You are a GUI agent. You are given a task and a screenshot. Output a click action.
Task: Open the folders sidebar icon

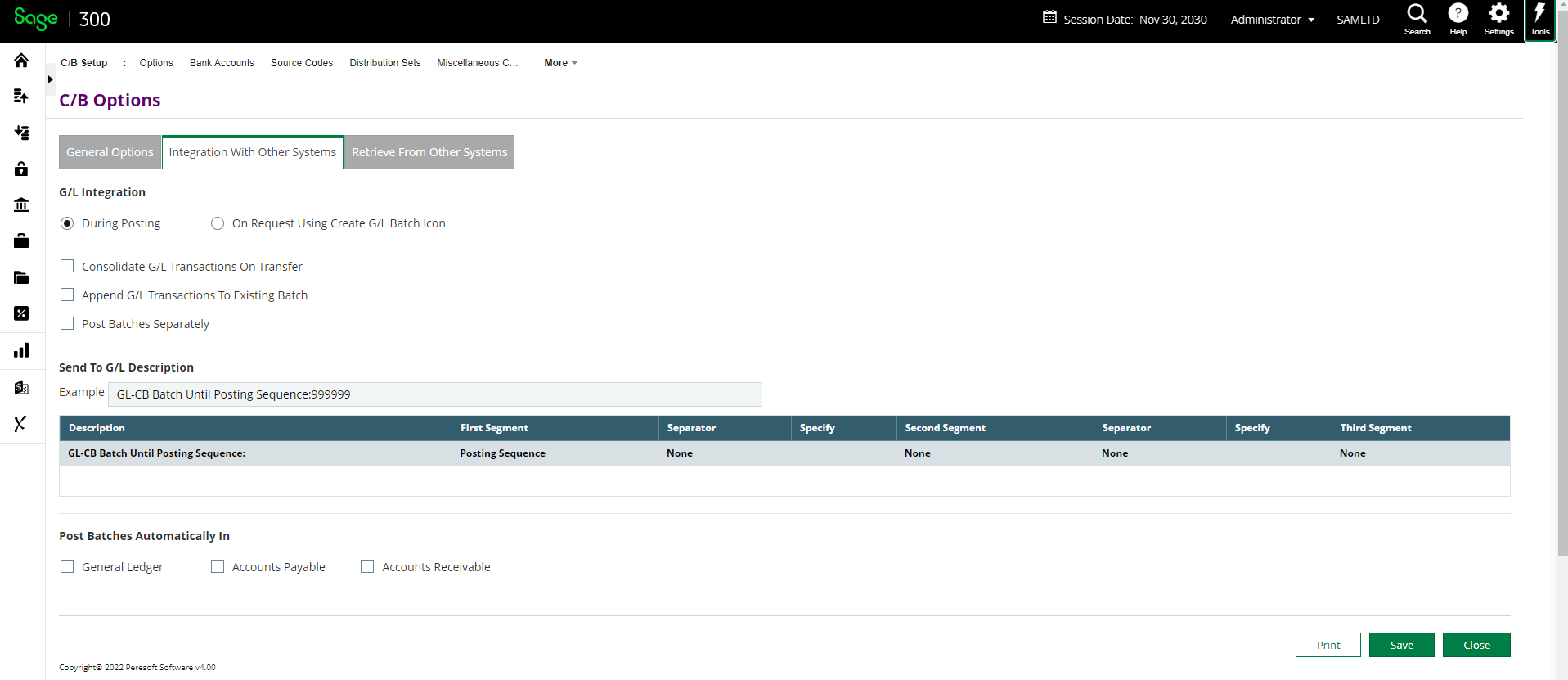21,277
